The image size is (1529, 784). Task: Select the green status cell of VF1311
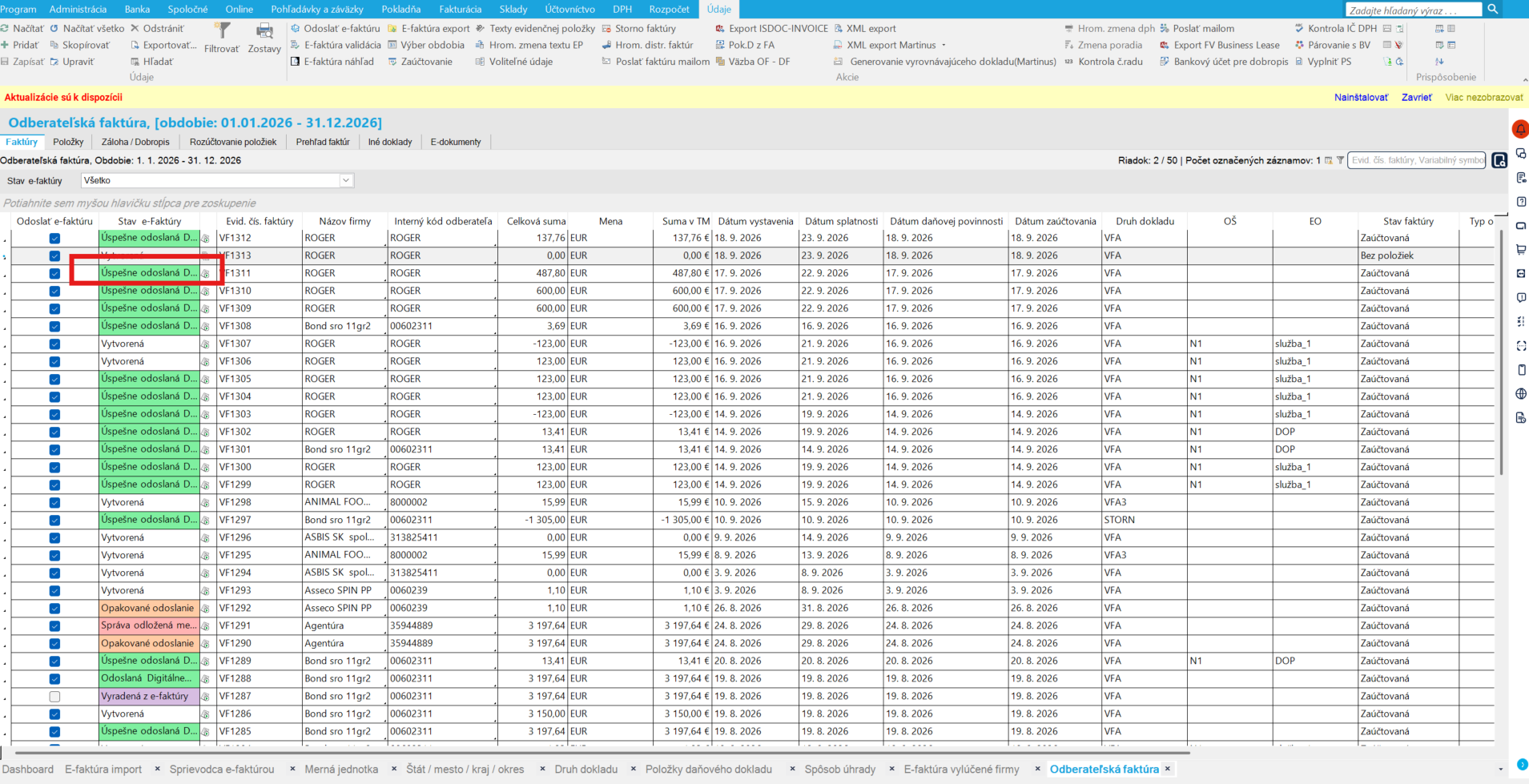coord(148,273)
